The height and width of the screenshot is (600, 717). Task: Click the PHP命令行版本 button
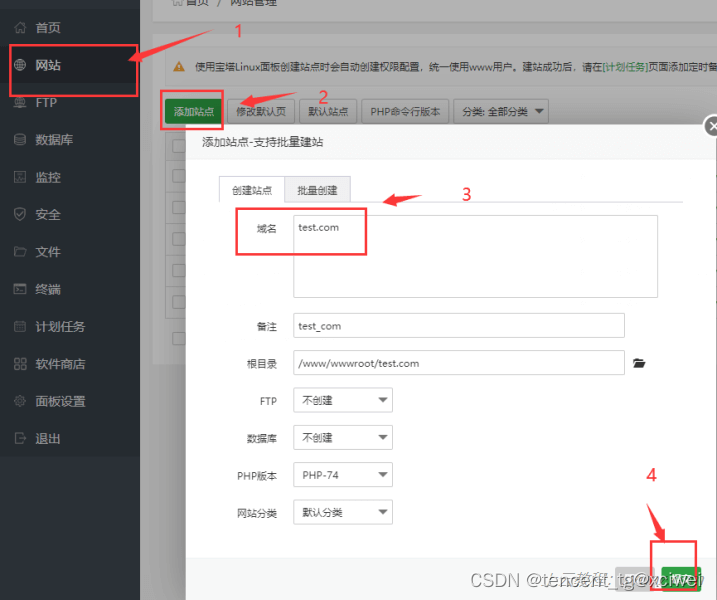(405, 111)
